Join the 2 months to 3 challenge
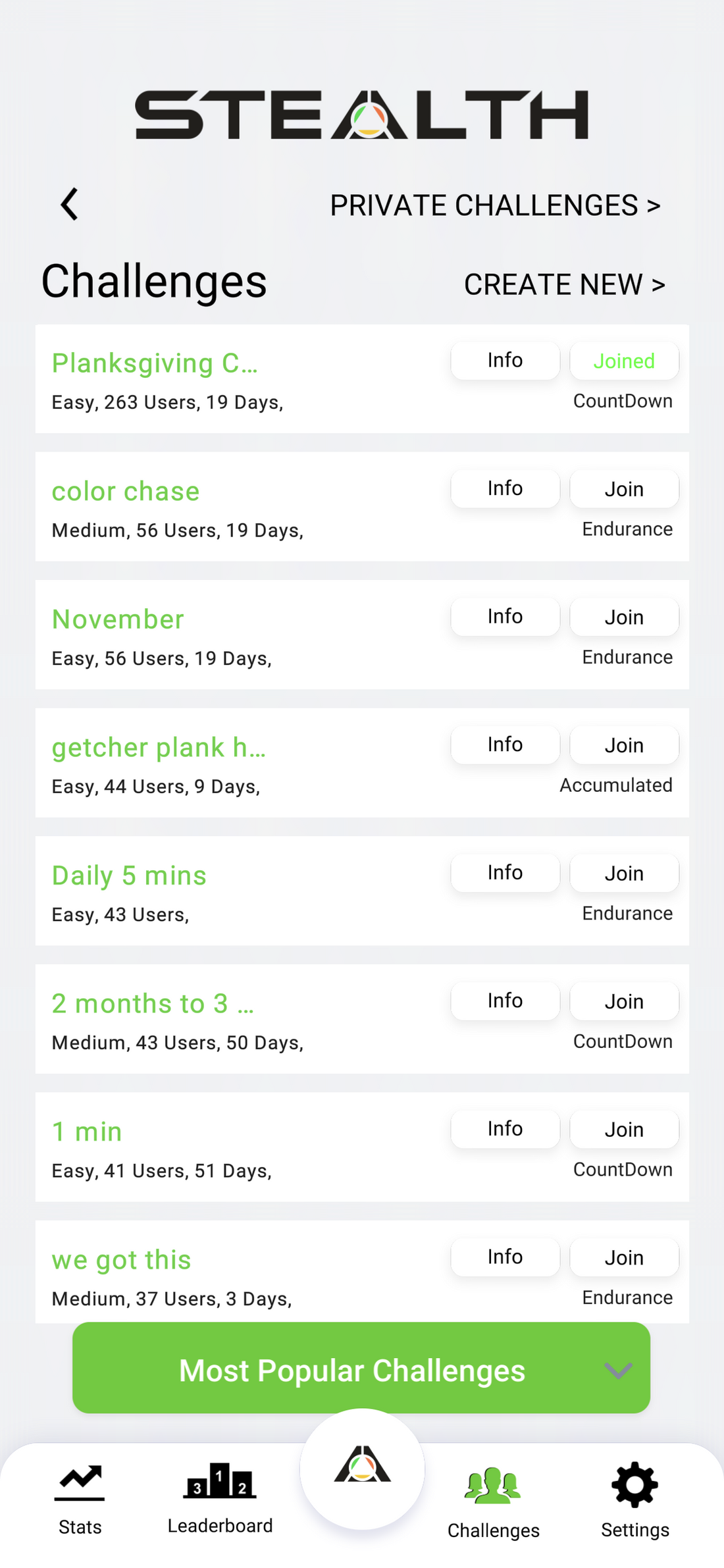The image size is (724, 1568). tap(623, 1001)
